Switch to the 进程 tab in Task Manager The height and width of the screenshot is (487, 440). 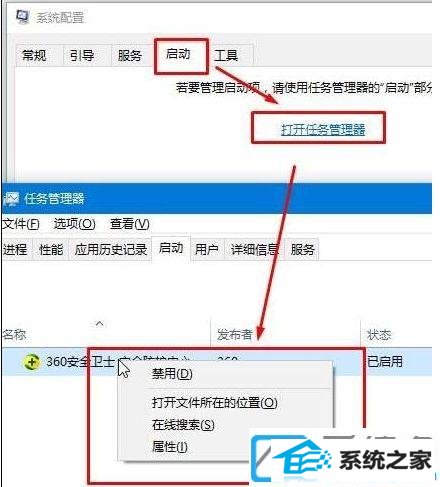(16, 249)
